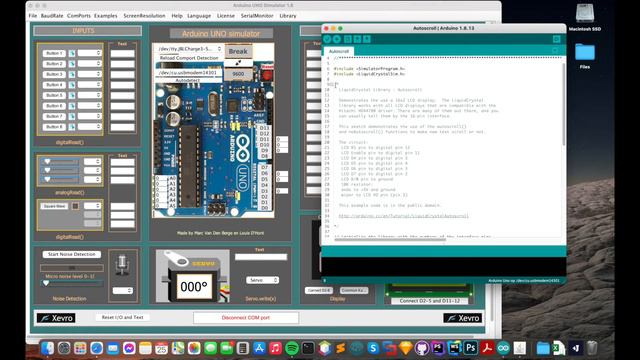Click the Connect D2-5 and D11-12 button
This screenshot has width=640, height=360.
[x=429, y=301]
